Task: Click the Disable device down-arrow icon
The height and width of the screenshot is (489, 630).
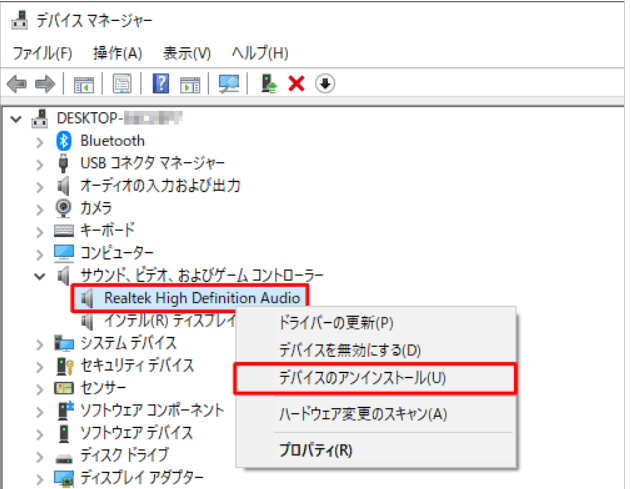Action: coord(325,84)
